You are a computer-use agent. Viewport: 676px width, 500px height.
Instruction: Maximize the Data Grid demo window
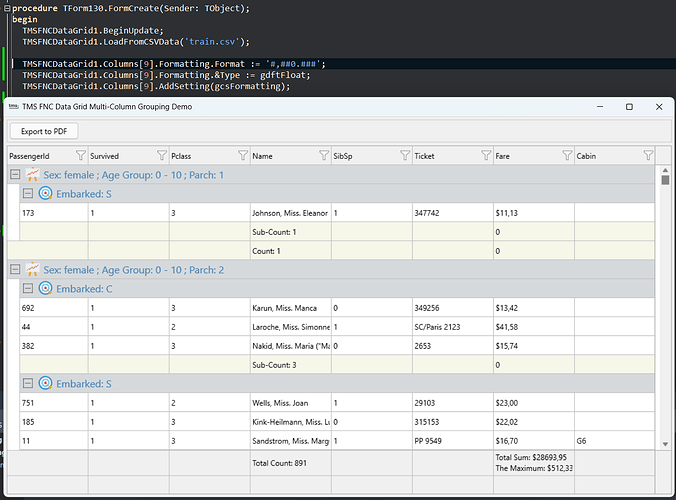click(x=629, y=106)
